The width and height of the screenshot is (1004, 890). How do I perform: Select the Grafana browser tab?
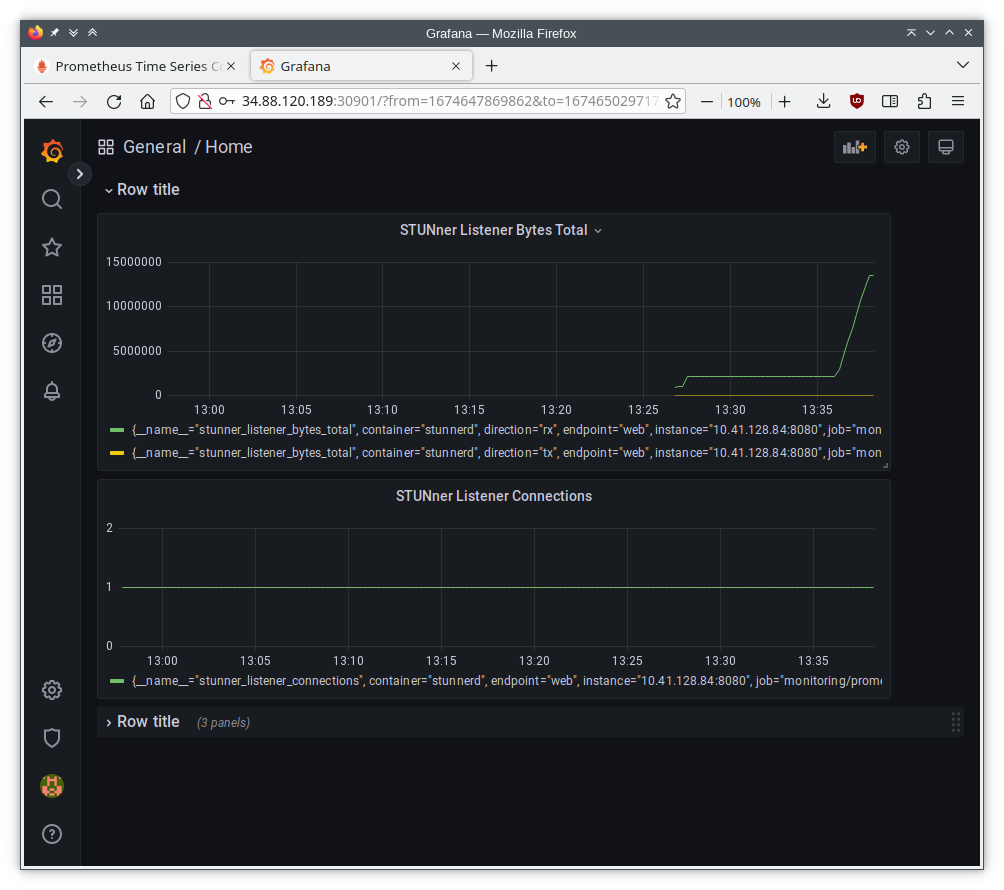point(362,66)
